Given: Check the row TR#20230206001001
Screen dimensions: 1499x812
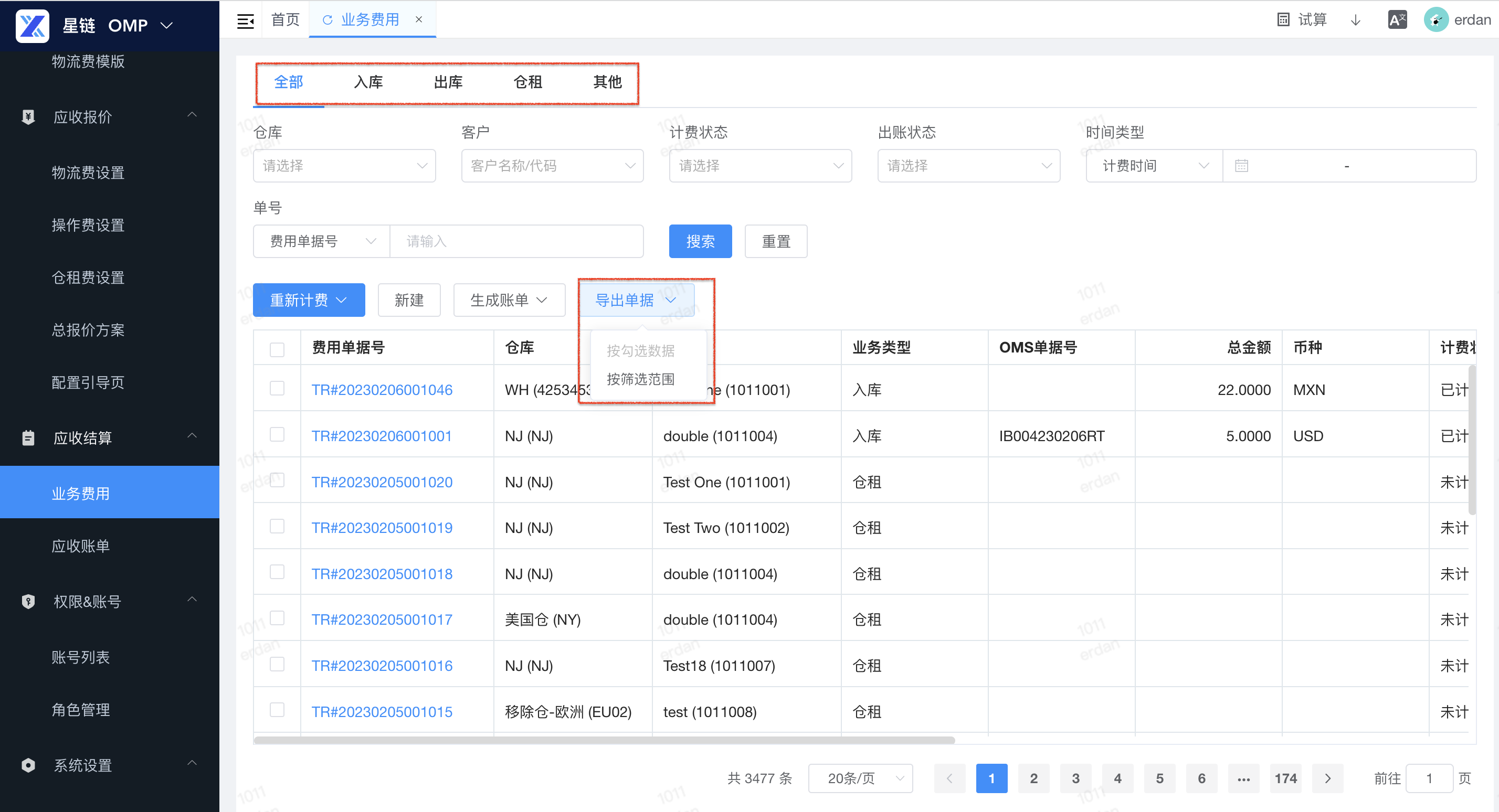Looking at the screenshot, I should 277,434.
